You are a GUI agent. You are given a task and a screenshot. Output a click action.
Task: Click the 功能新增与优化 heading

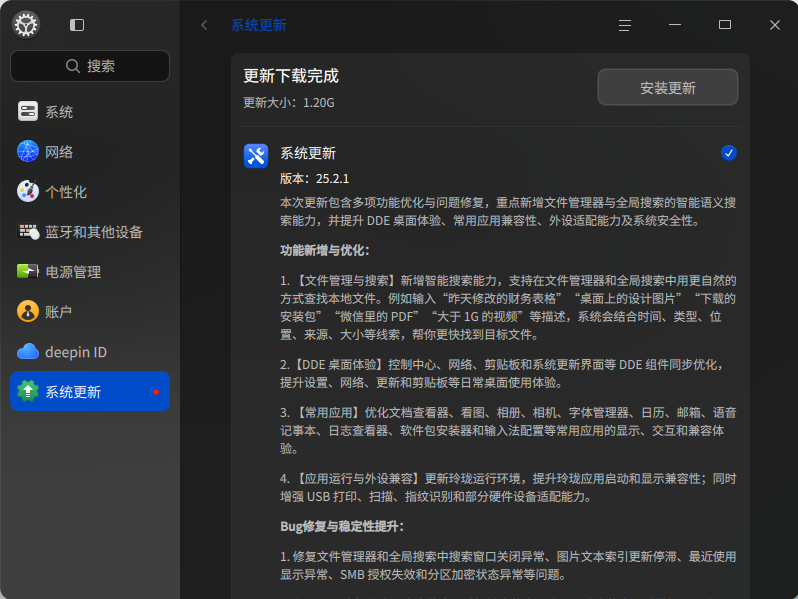click(325, 250)
